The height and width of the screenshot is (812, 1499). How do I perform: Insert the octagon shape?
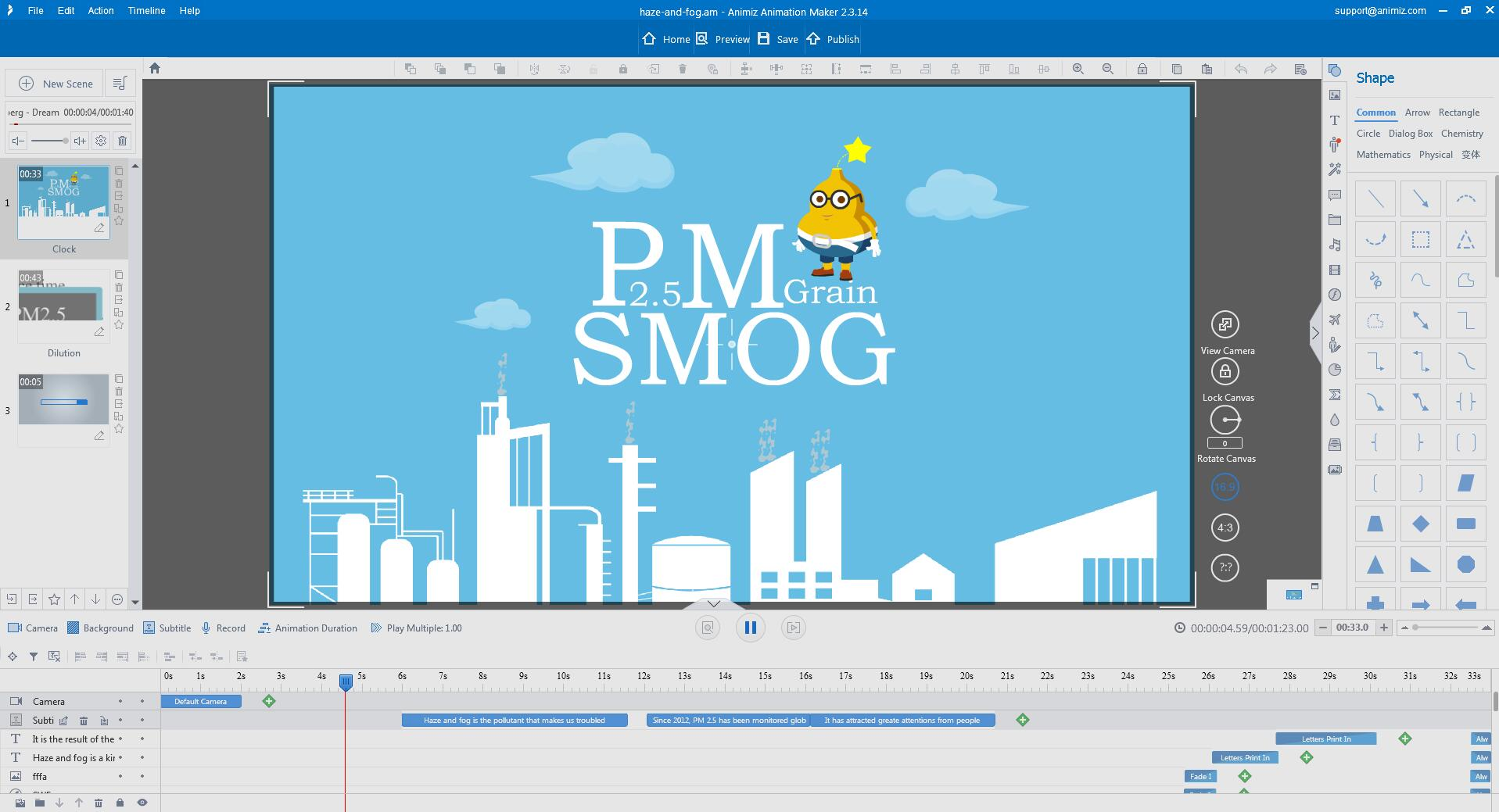click(x=1466, y=564)
